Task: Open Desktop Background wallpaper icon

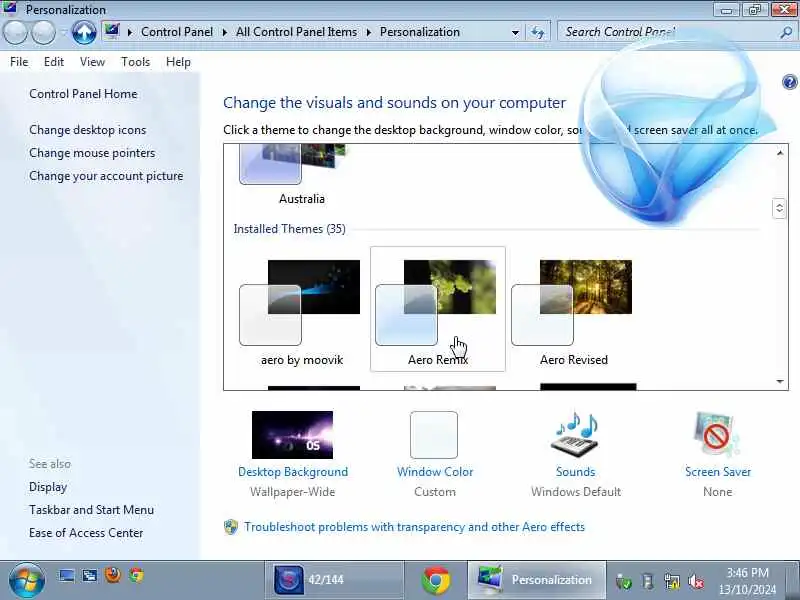Action: (292, 435)
